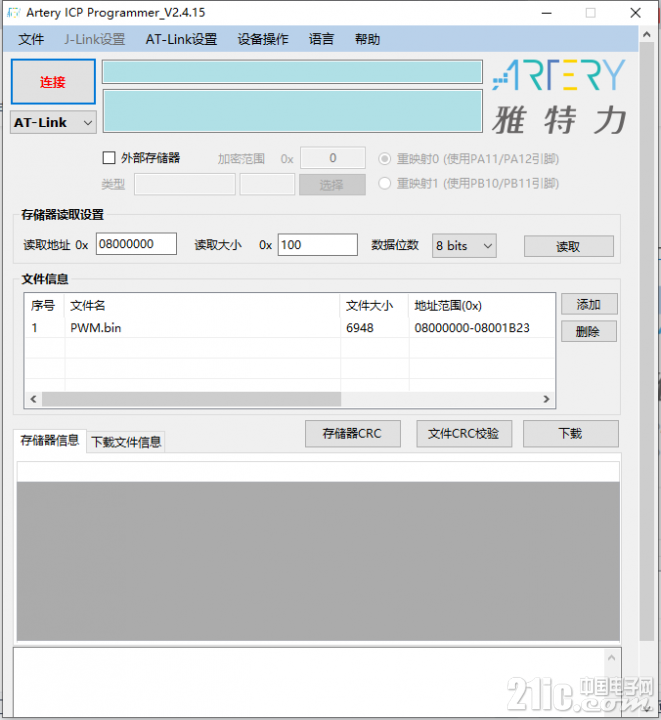This screenshot has height=720, width=661.
Task: Switch to the 下载文件信息 tab
Action: (126, 442)
